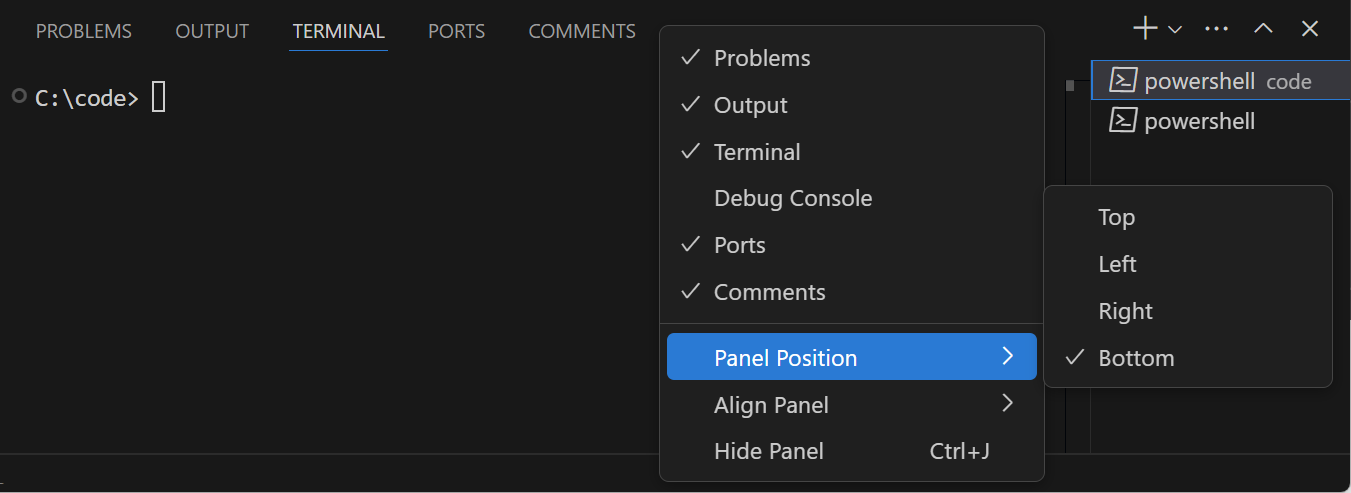Open the panel more actions ellipsis
Viewport: 1351px width, 493px height.
click(1216, 29)
